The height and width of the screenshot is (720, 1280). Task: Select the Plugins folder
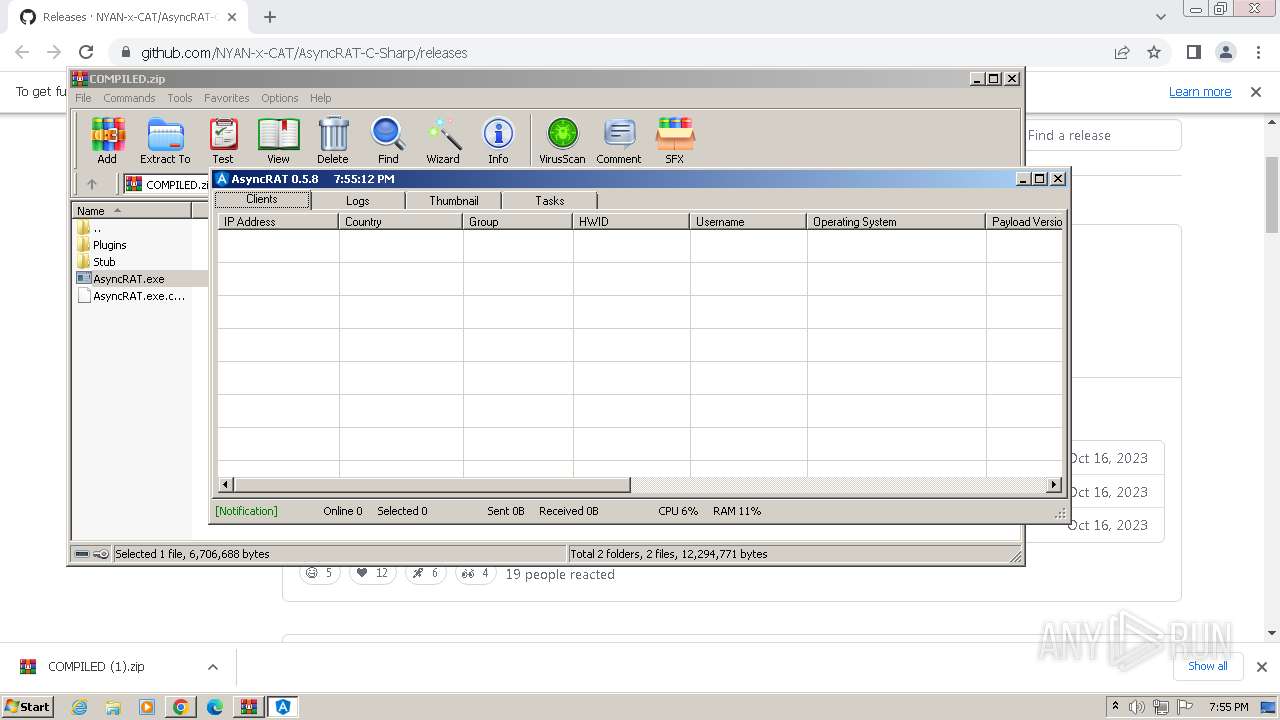pos(109,245)
